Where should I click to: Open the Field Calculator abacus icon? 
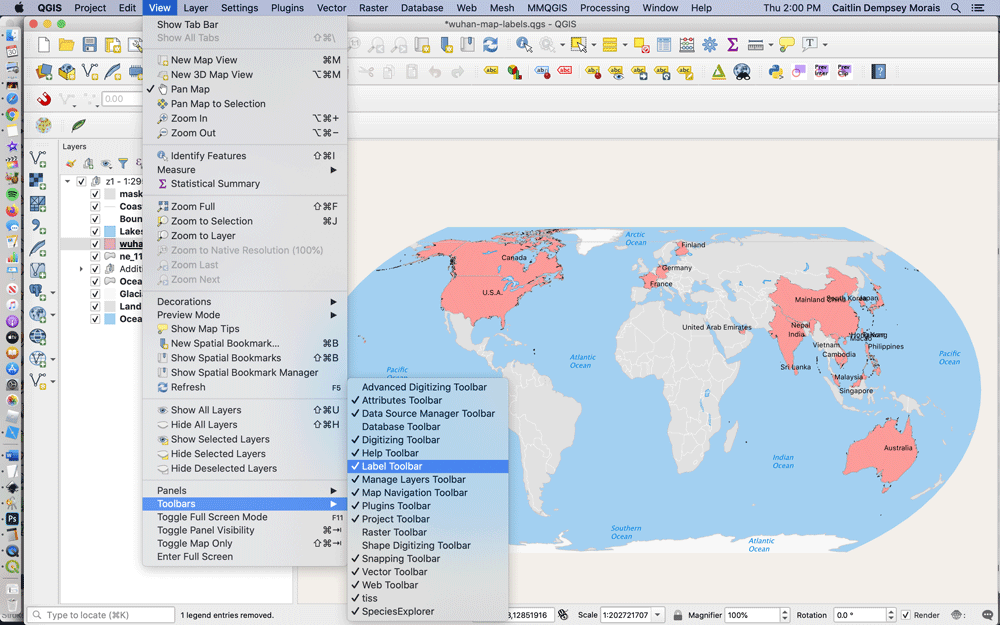point(687,45)
